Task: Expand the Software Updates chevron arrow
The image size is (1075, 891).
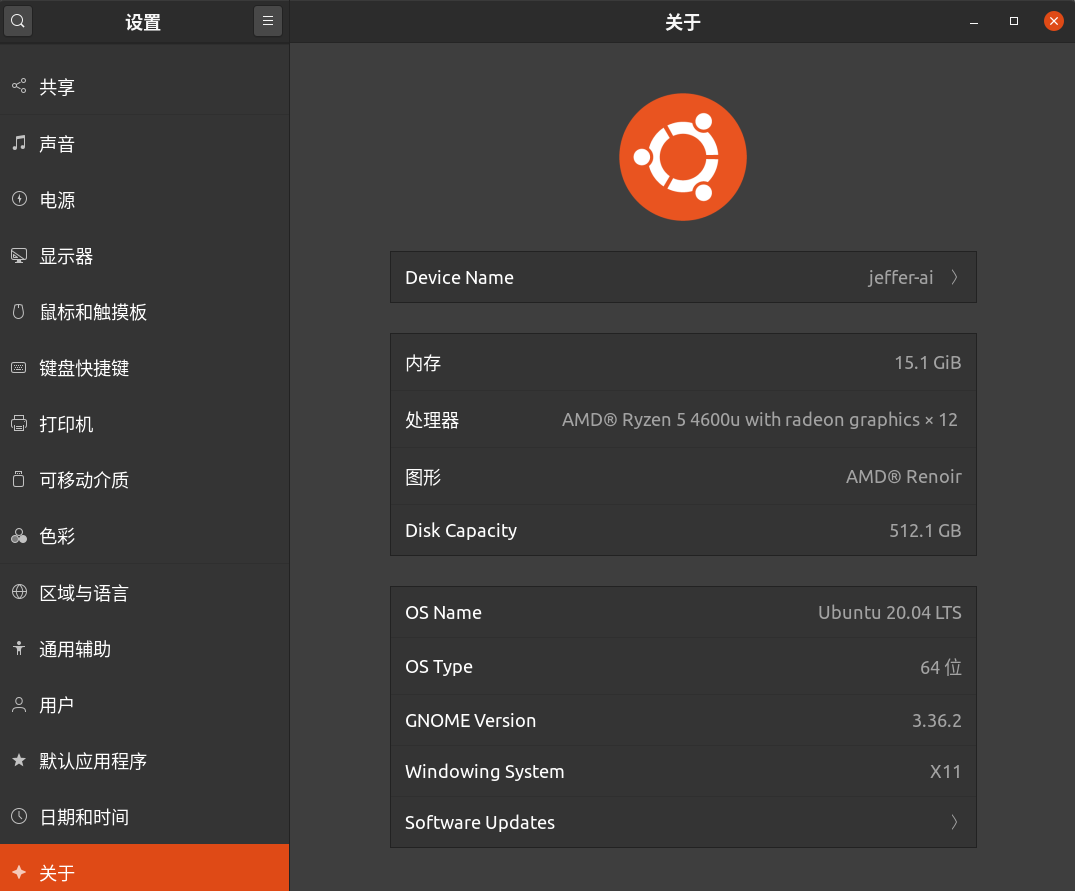Action: (x=954, y=822)
